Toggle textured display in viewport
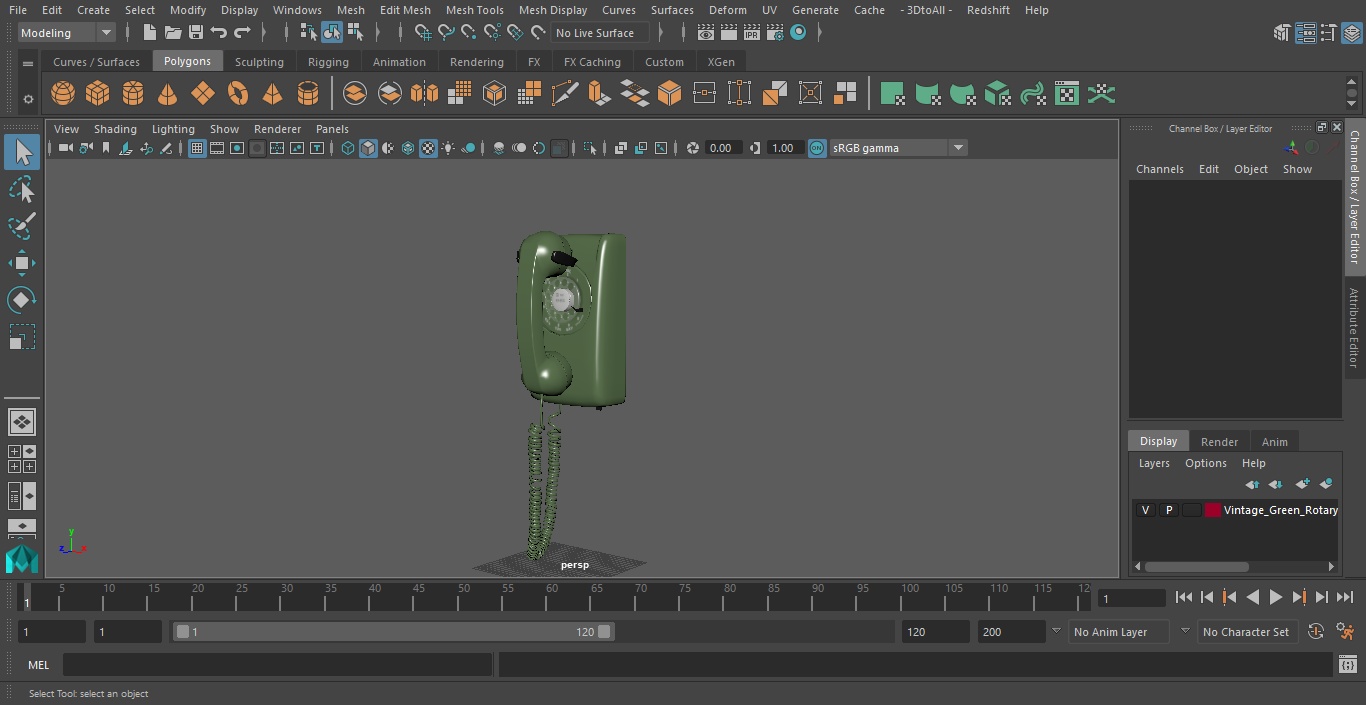The width and height of the screenshot is (1366, 705). pyautogui.click(x=428, y=148)
